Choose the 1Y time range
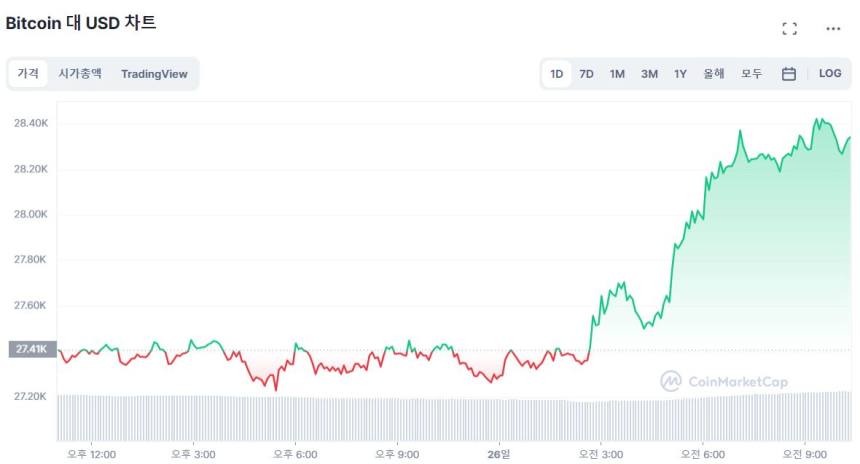The height and width of the screenshot is (464, 860). [680, 74]
